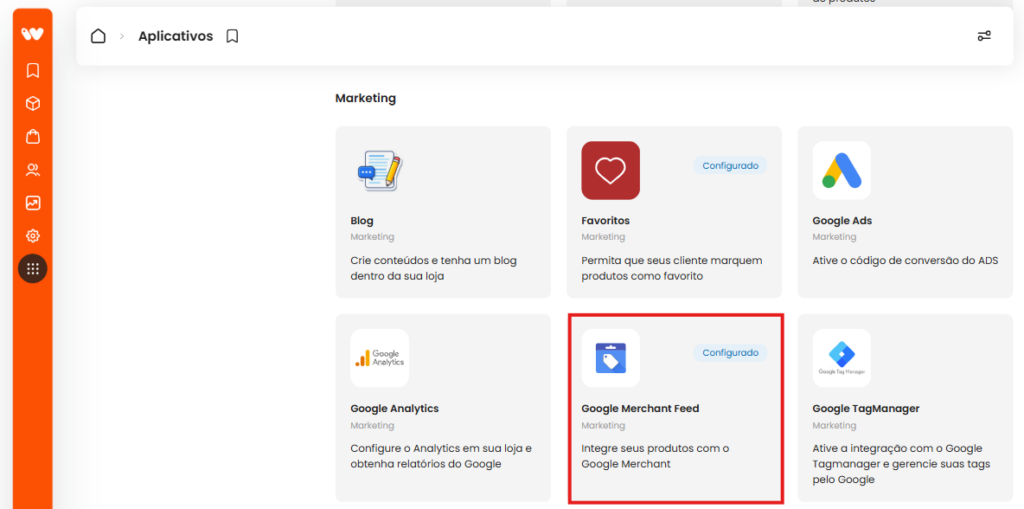1024x509 pixels.
Task: Open the Google TagManager app title
Action: click(866, 408)
